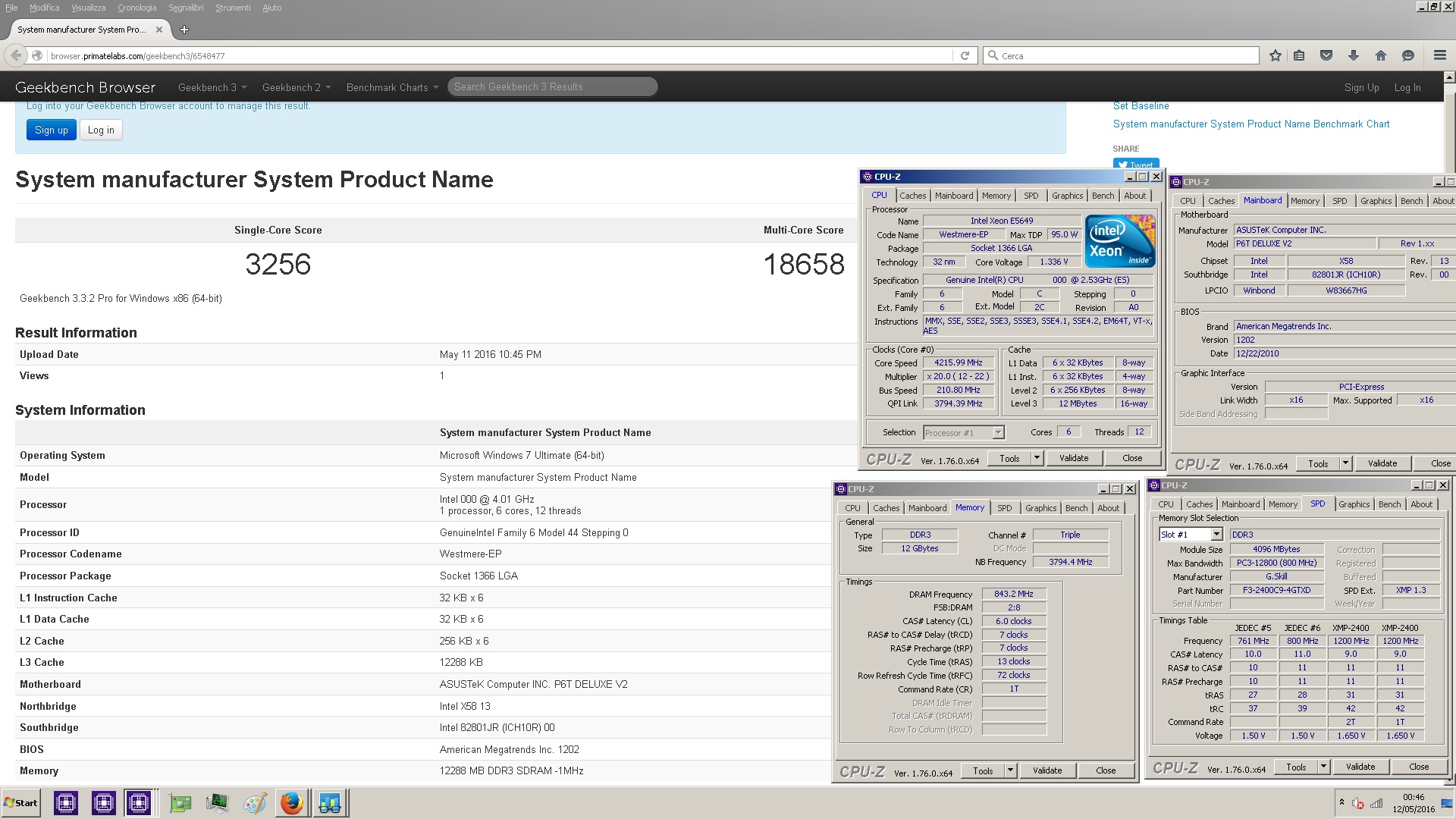The image size is (1456, 819).
Task: Open the GPU-Z graphics card taskbar icon
Action: (x=180, y=802)
